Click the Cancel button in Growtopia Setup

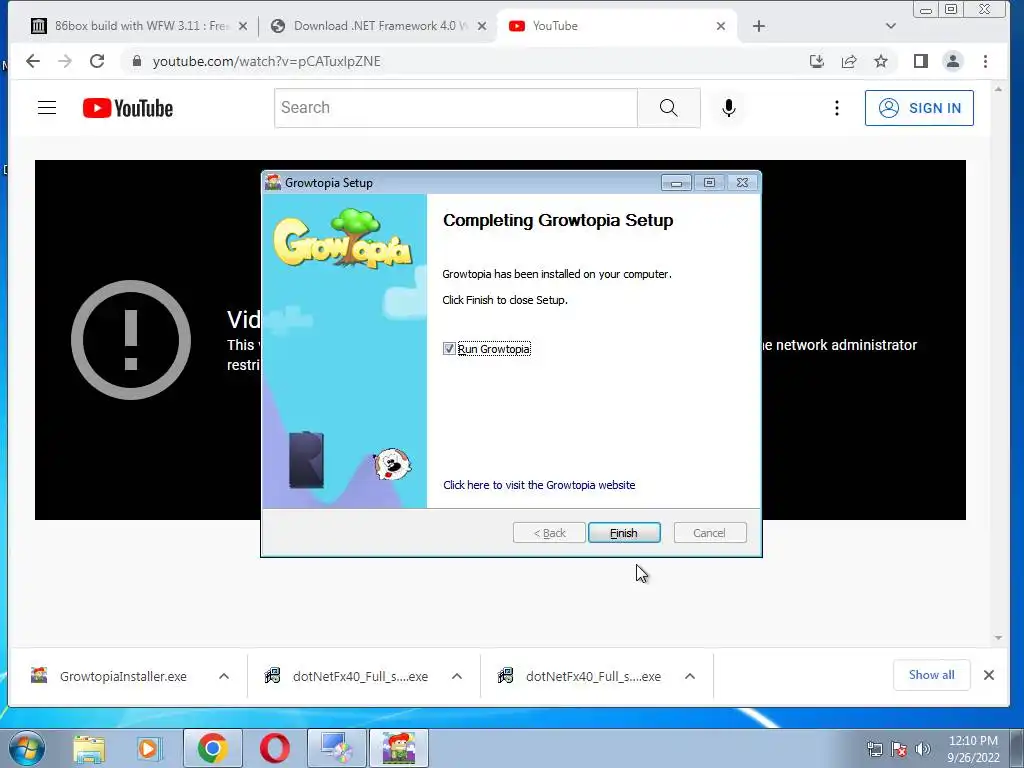(x=709, y=533)
